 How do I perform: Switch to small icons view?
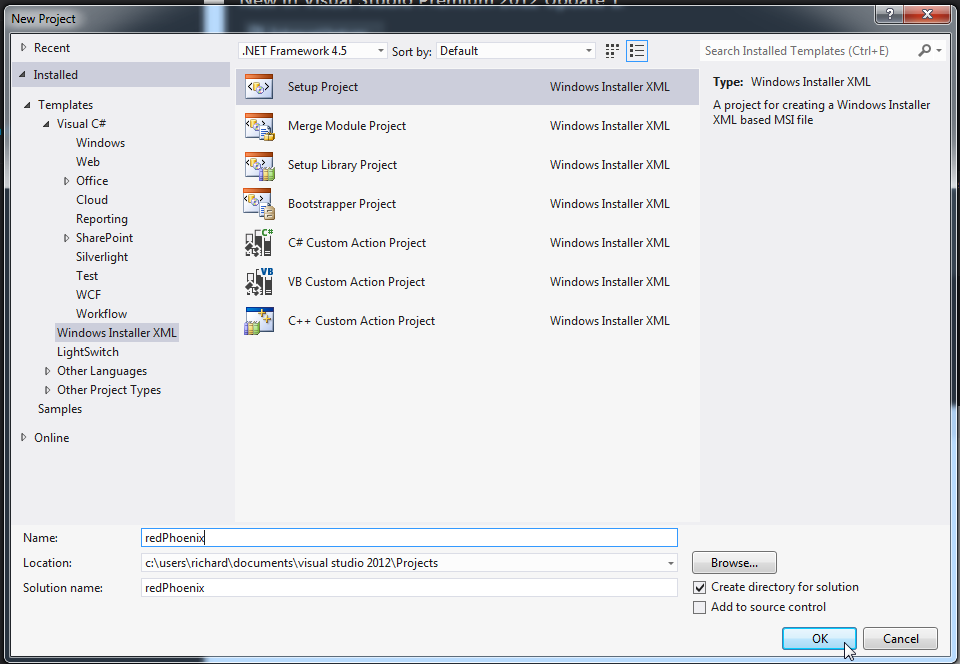pyautogui.click(x=612, y=51)
